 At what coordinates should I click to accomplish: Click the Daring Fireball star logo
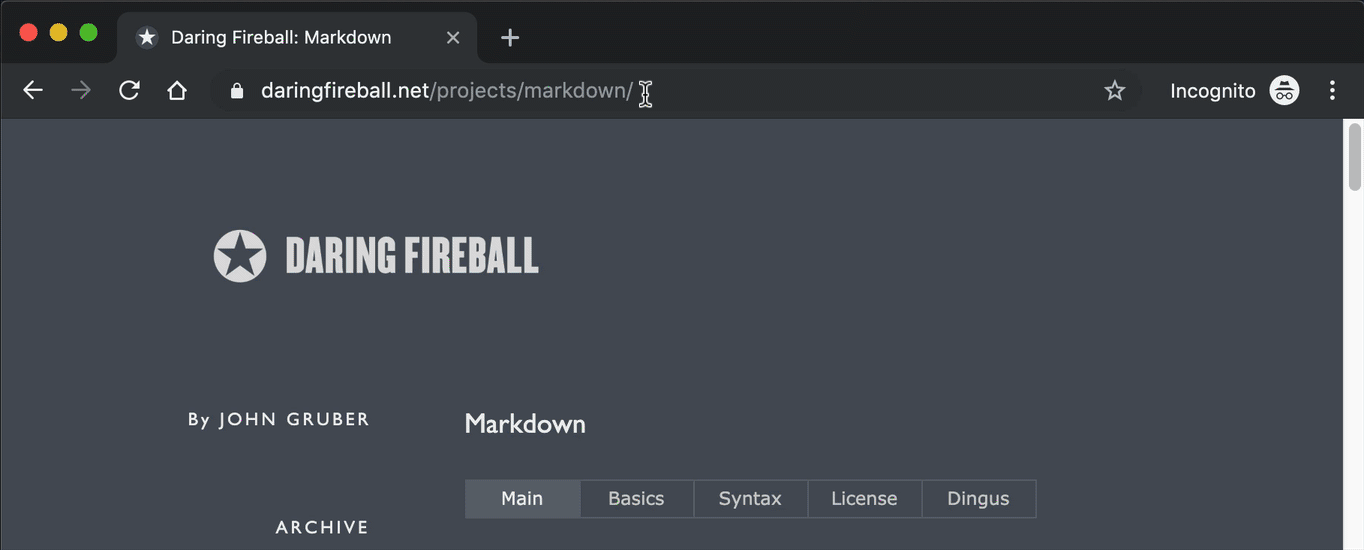click(240, 256)
